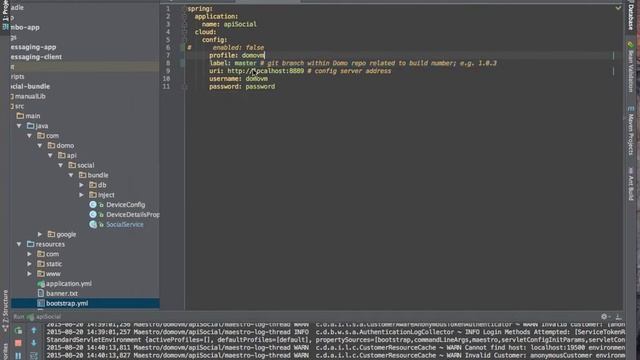Click the editor inspection checkmark indicator
Viewport: 640px width, 360px height.
click(x=618, y=8)
